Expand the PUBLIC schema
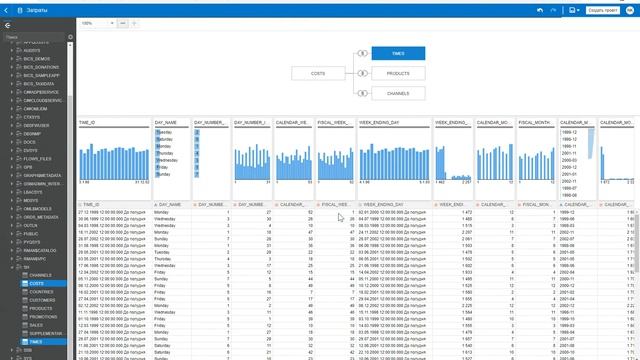This screenshot has height=360, width=640. (11, 234)
